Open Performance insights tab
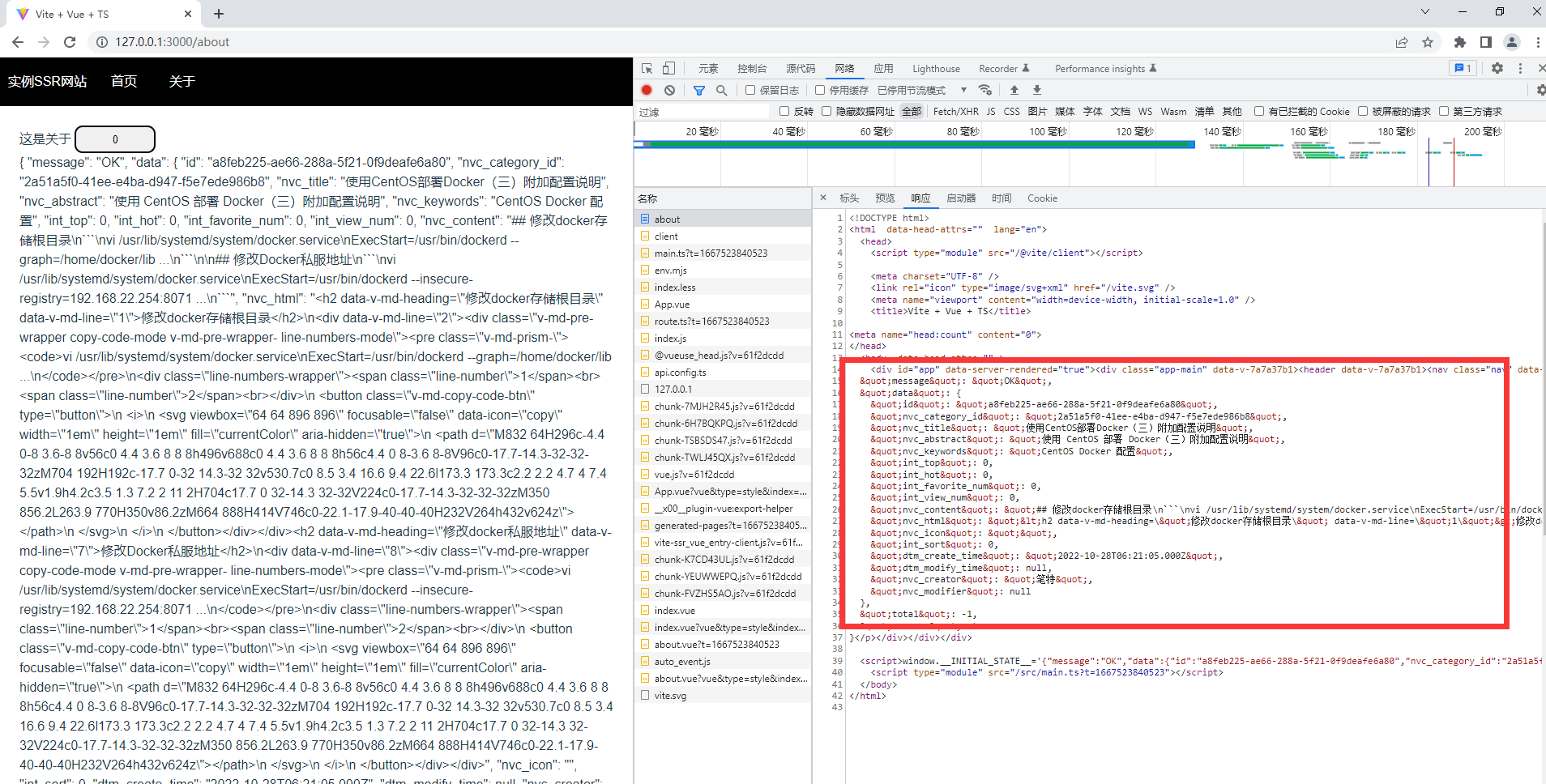Screen dimensions: 1546x784 [1106, 69]
